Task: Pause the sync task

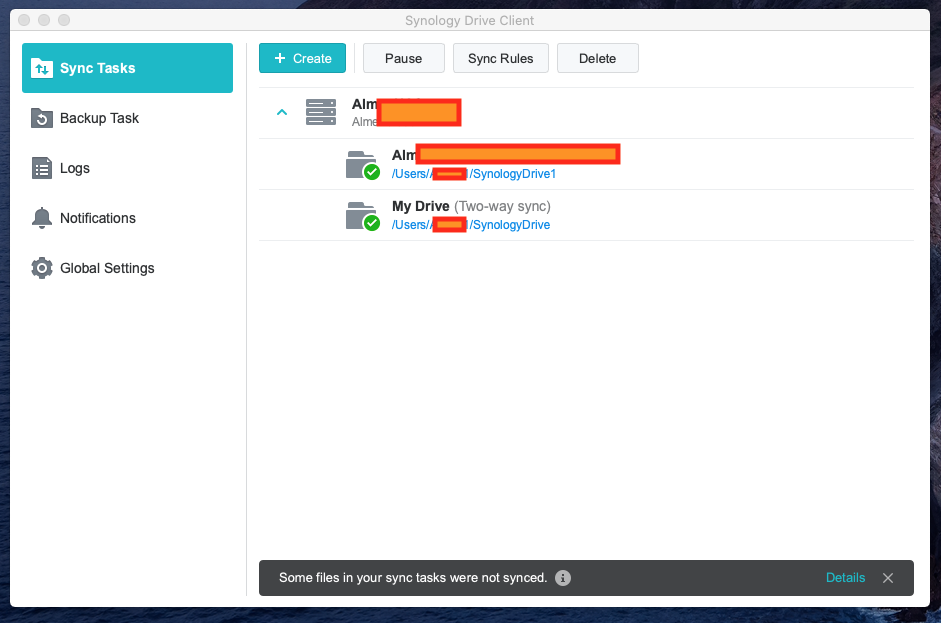Action: pyautogui.click(x=403, y=58)
